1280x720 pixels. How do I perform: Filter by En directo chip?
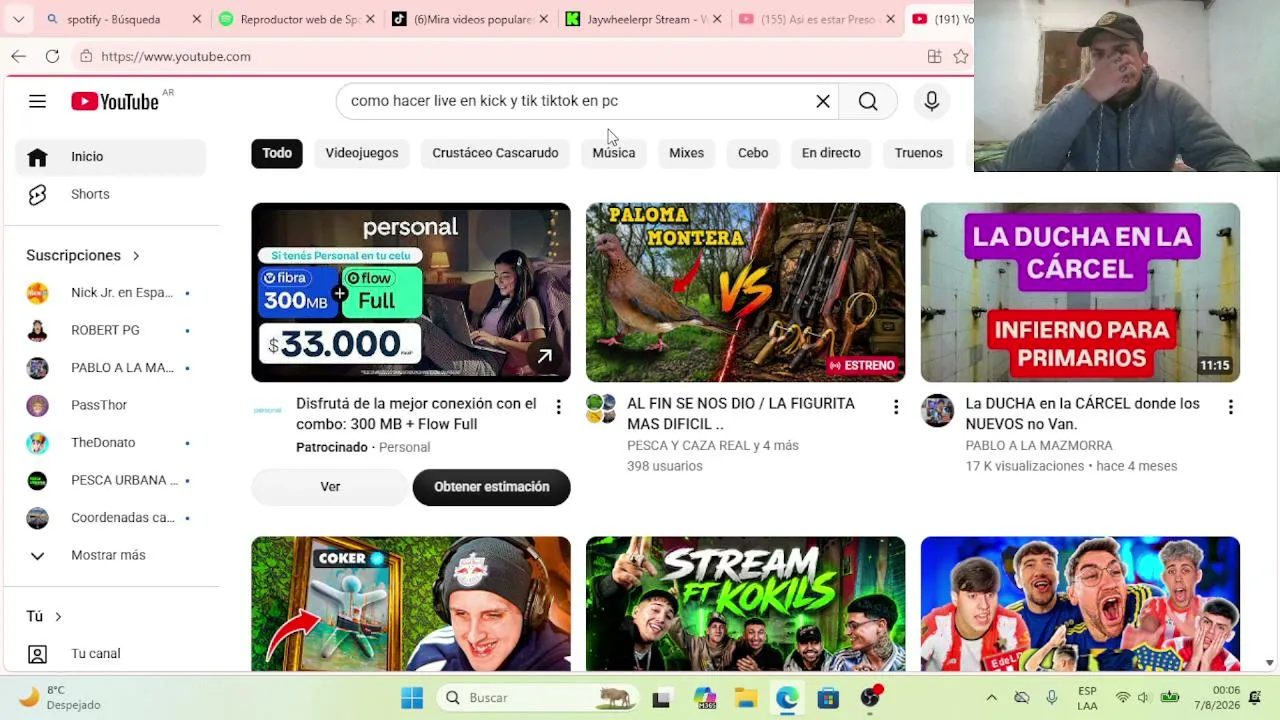(831, 153)
